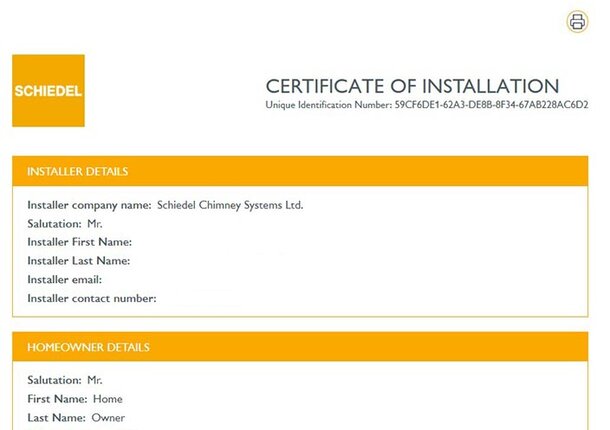Click the print icon at top right
This screenshot has height=430, width=610.
tap(577, 21)
